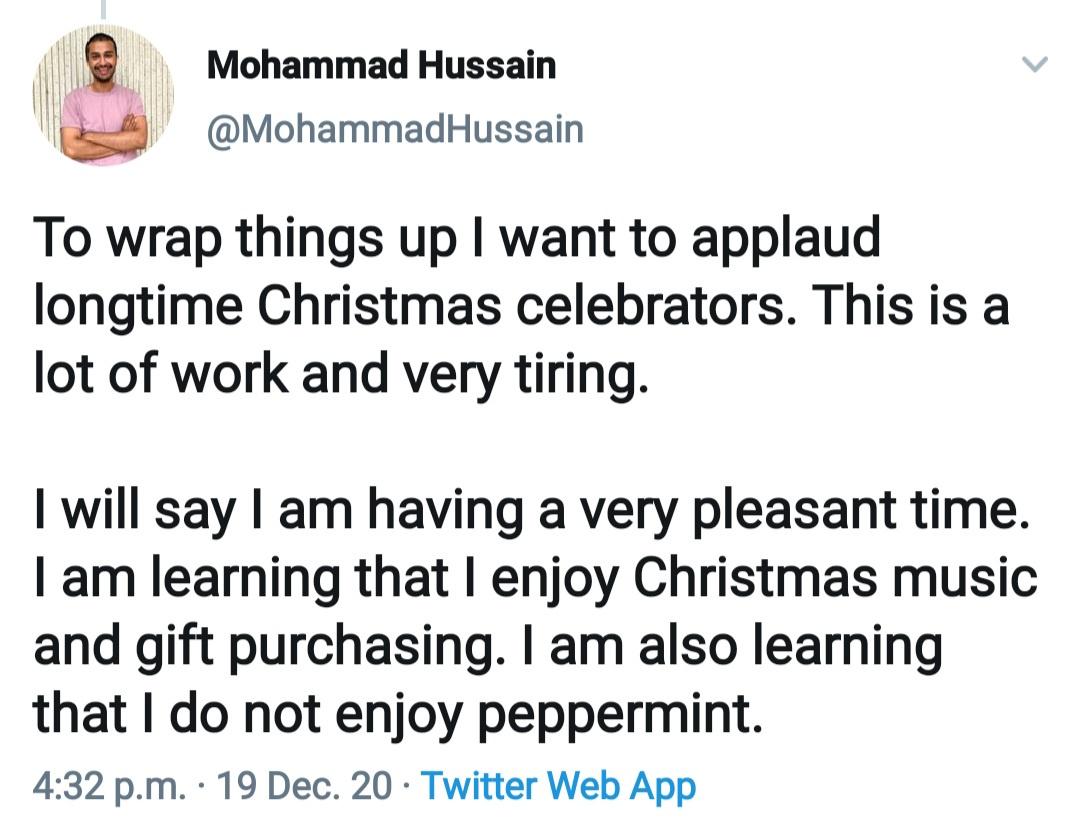This screenshot has height=820, width=1080.
Task: Click the word 'Twitter' in the source label
Action: tap(484, 786)
